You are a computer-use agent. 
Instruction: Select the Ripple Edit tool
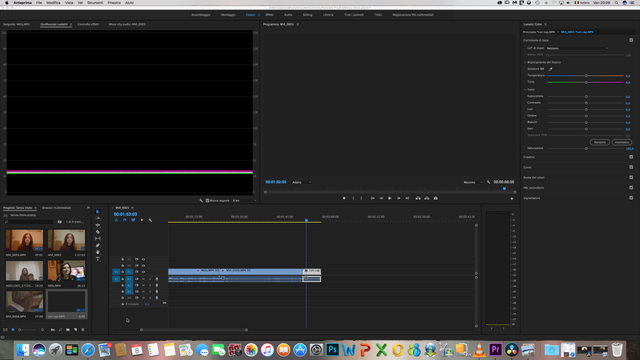click(98, 225)
